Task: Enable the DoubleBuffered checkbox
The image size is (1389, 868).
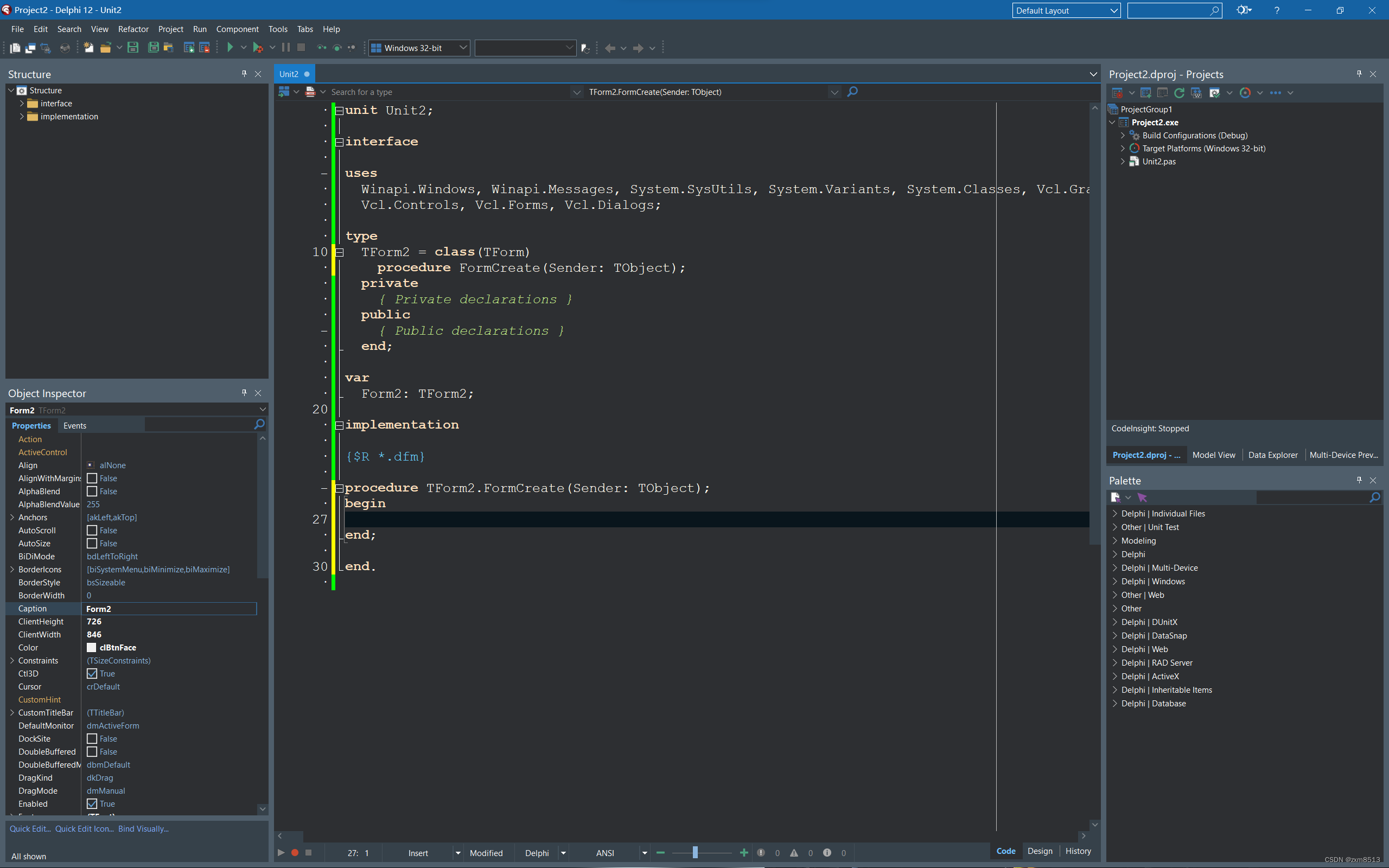Action: 92,751
